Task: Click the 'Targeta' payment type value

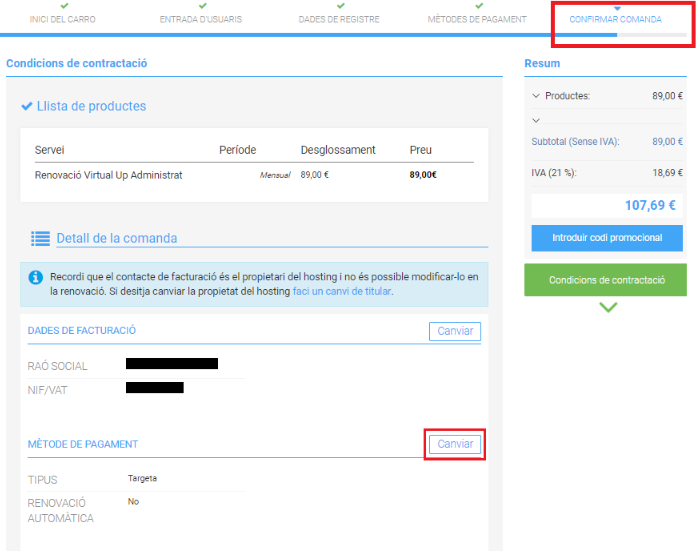Action: tap(142, 478)
